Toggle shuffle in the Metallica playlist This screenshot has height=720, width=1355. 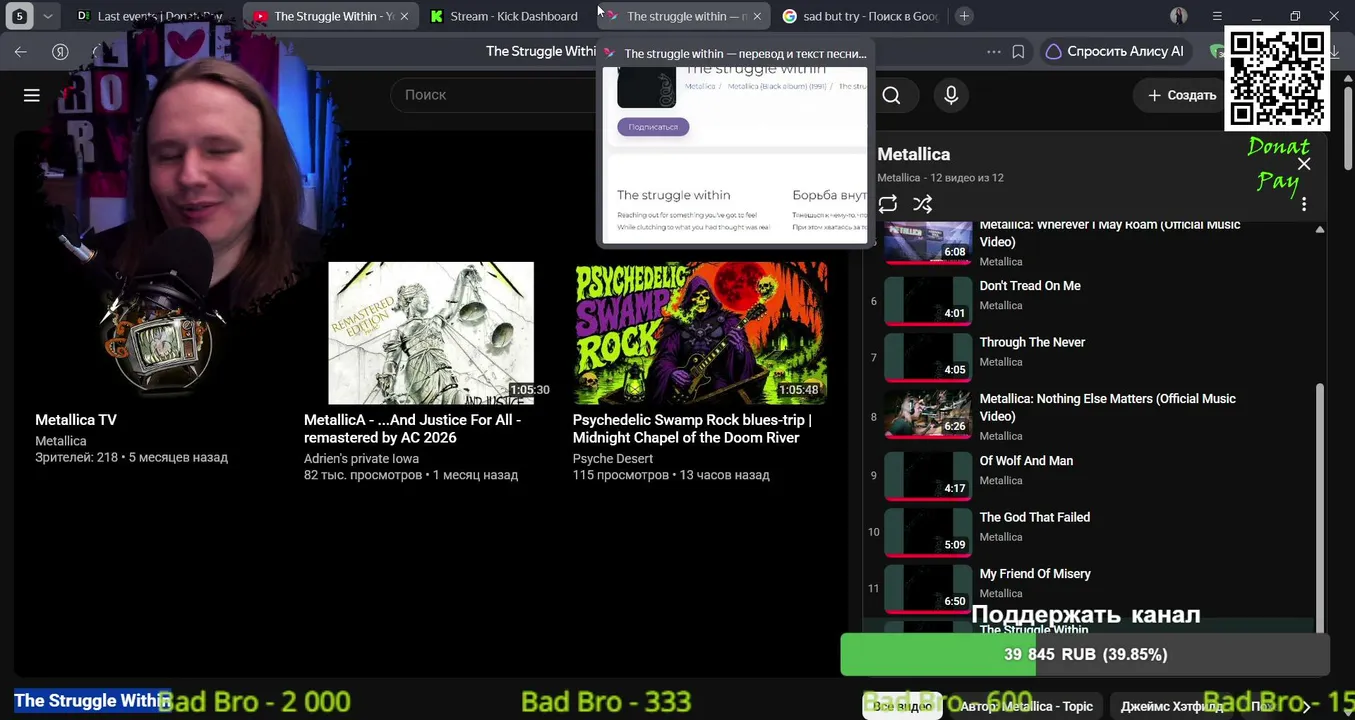[x=923, y=204]
